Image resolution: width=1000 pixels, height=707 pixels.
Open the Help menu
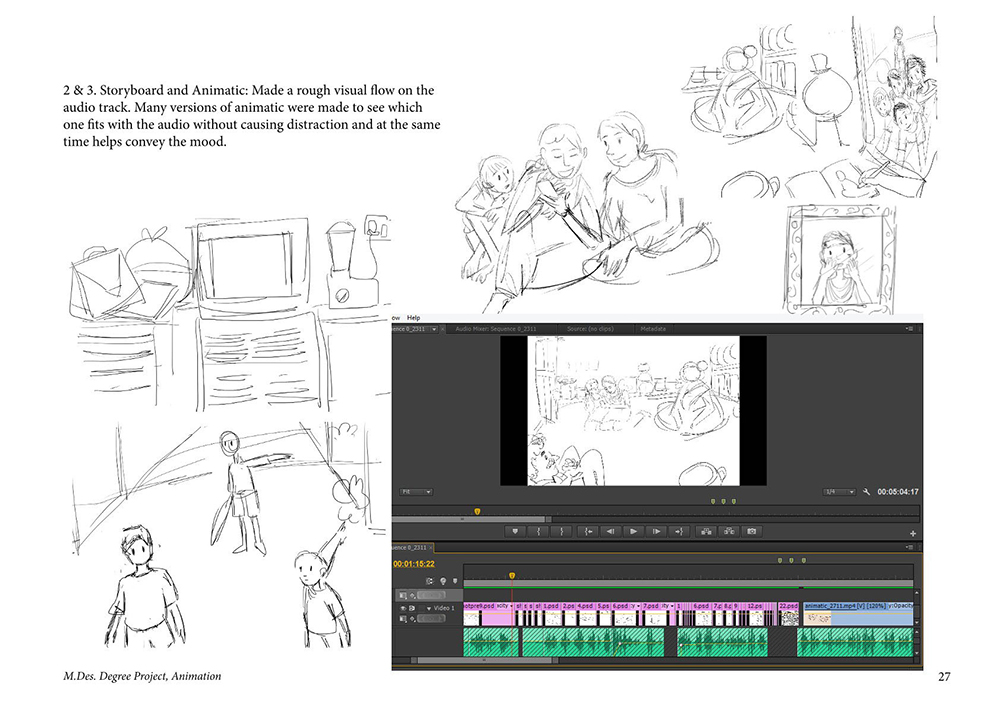414,318
